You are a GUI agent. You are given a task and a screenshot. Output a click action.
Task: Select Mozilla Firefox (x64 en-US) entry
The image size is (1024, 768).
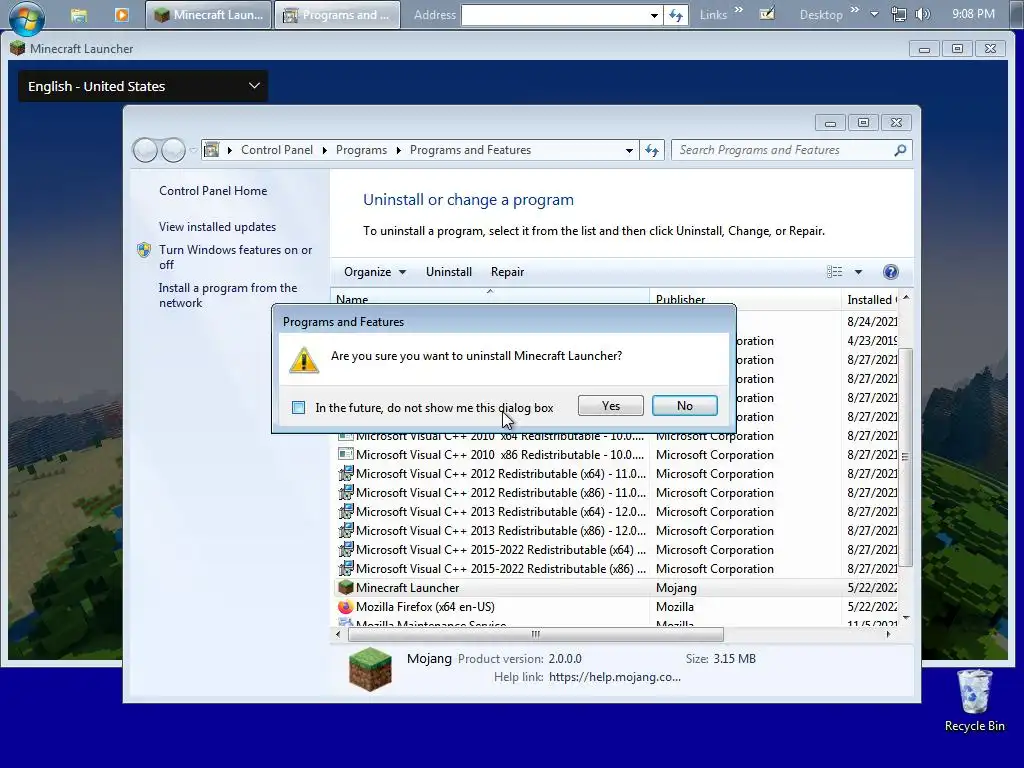pos(614,607)
